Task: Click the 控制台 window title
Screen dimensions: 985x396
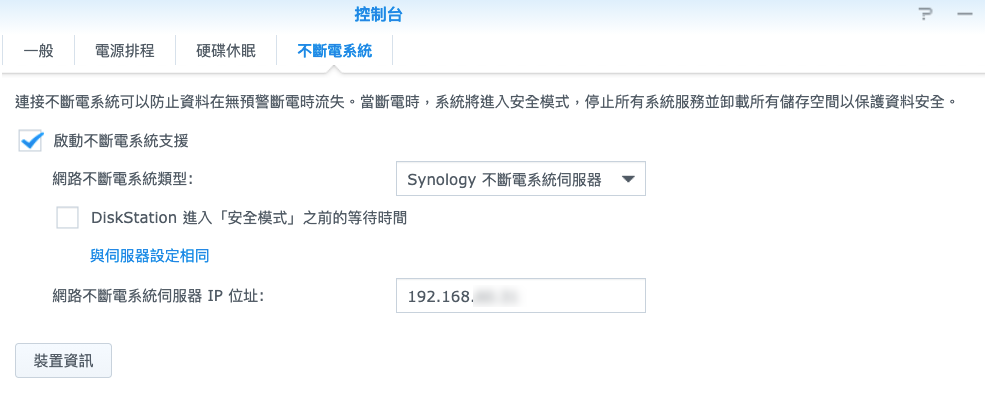Action: coord(378,14)
